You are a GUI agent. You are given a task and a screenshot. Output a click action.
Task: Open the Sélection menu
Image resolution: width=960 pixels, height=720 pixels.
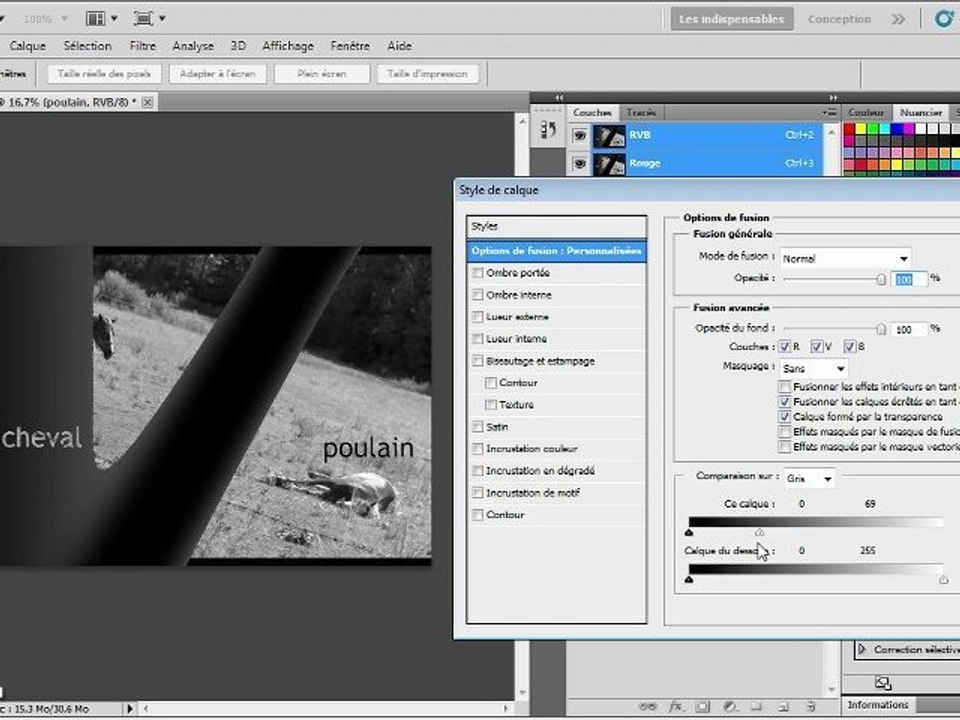(x=88, y=46)
